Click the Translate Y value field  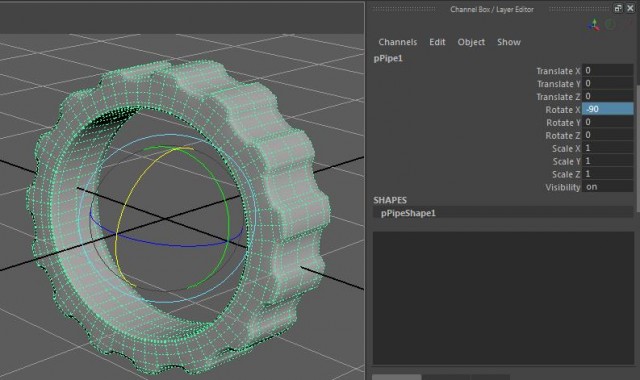(608, 83)
